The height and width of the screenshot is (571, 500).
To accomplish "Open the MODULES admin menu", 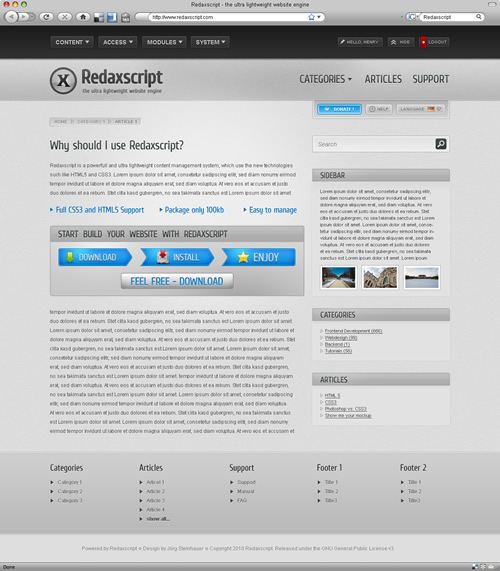I will (x=164, y=42).
